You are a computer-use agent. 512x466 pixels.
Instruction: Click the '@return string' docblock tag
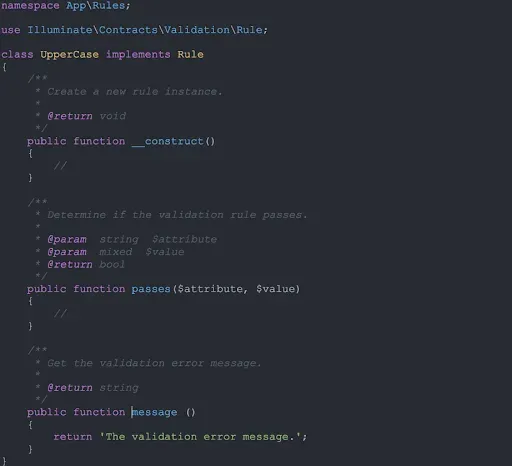coord(93,388)
